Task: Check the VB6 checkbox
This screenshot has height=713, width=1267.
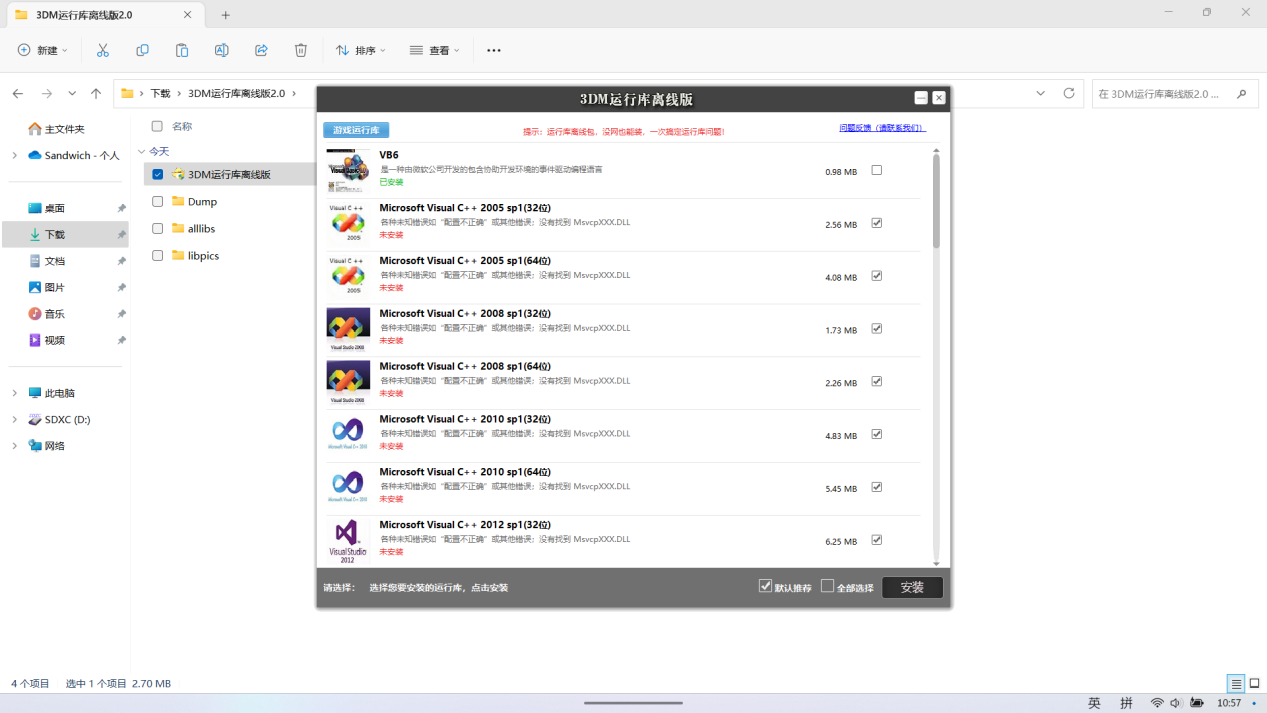Action: point(877,170)
